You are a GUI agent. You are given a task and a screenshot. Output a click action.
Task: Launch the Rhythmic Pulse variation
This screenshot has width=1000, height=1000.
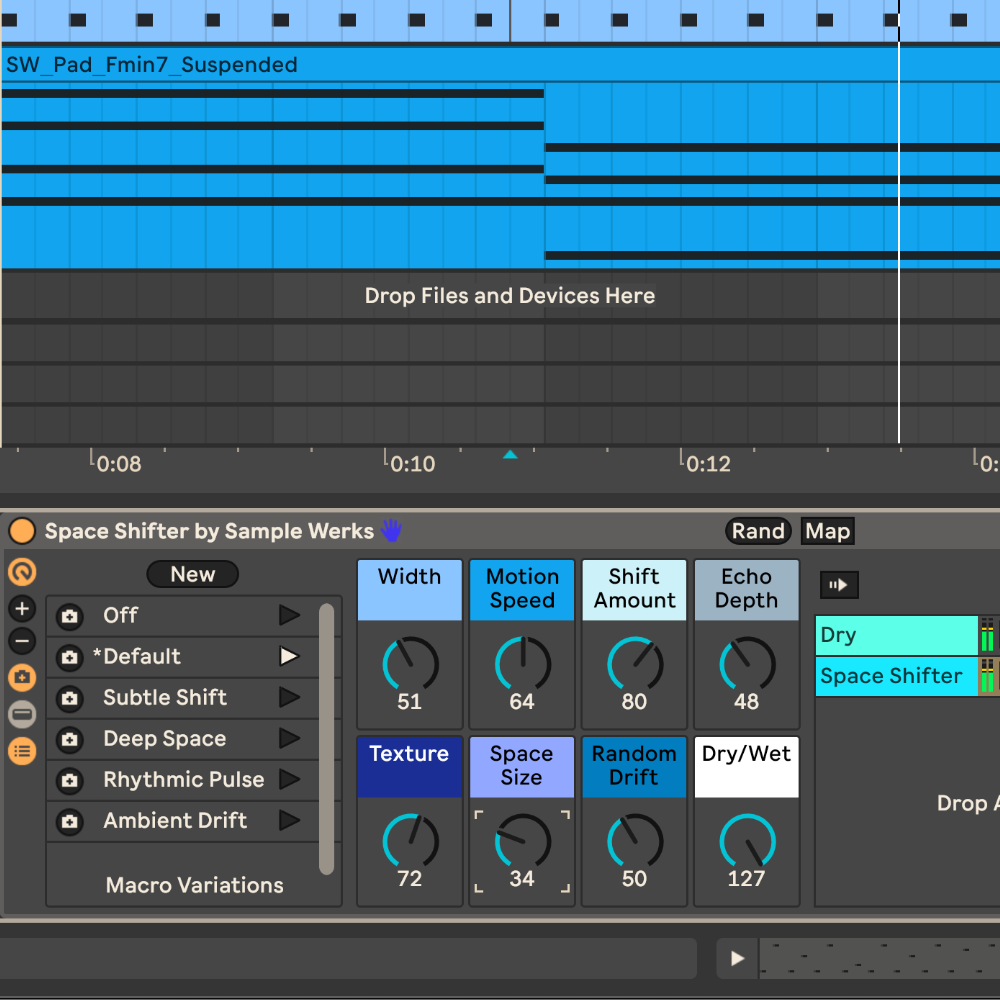(289, 780)
